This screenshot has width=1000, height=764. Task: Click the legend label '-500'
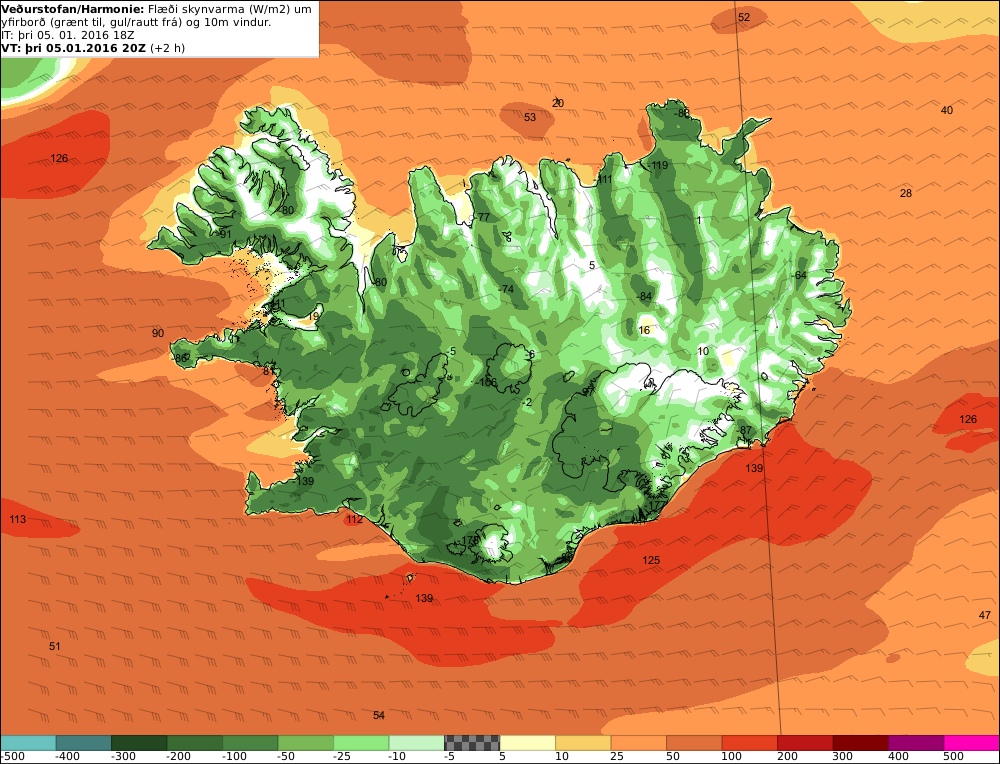click(x=13, y=757)
